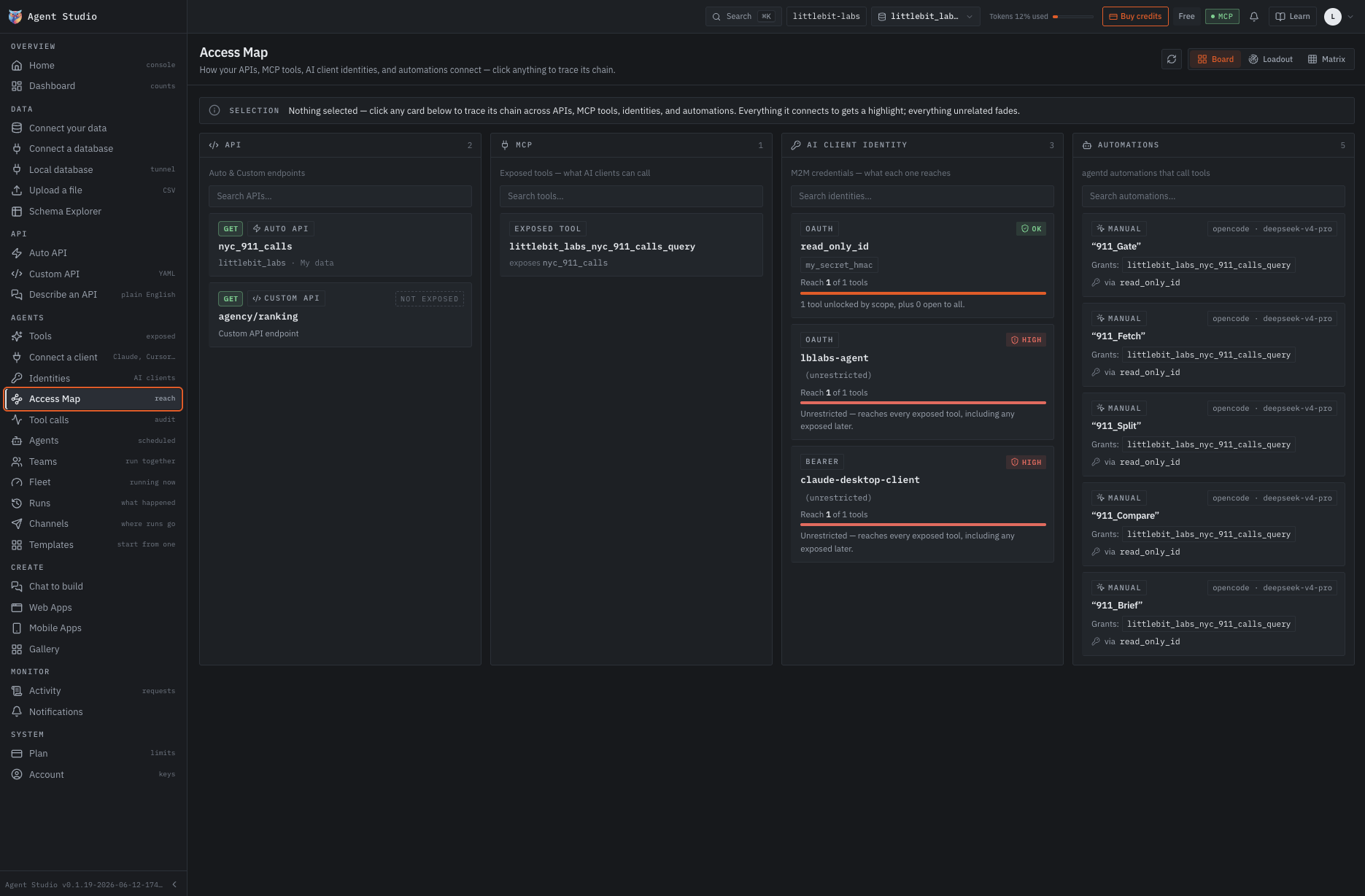Click the Channels send icon
The image size is (1365, 896).
[x=17, y=524]
